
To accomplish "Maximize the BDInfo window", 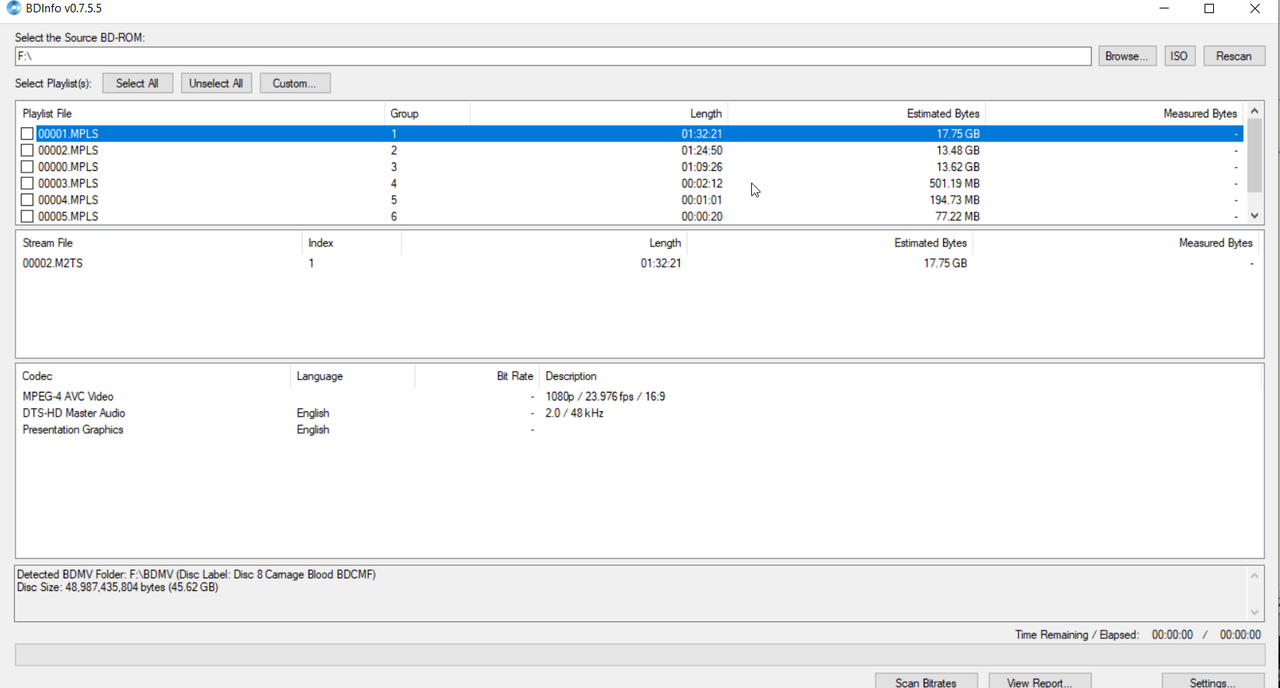I will pos(1209,9).
